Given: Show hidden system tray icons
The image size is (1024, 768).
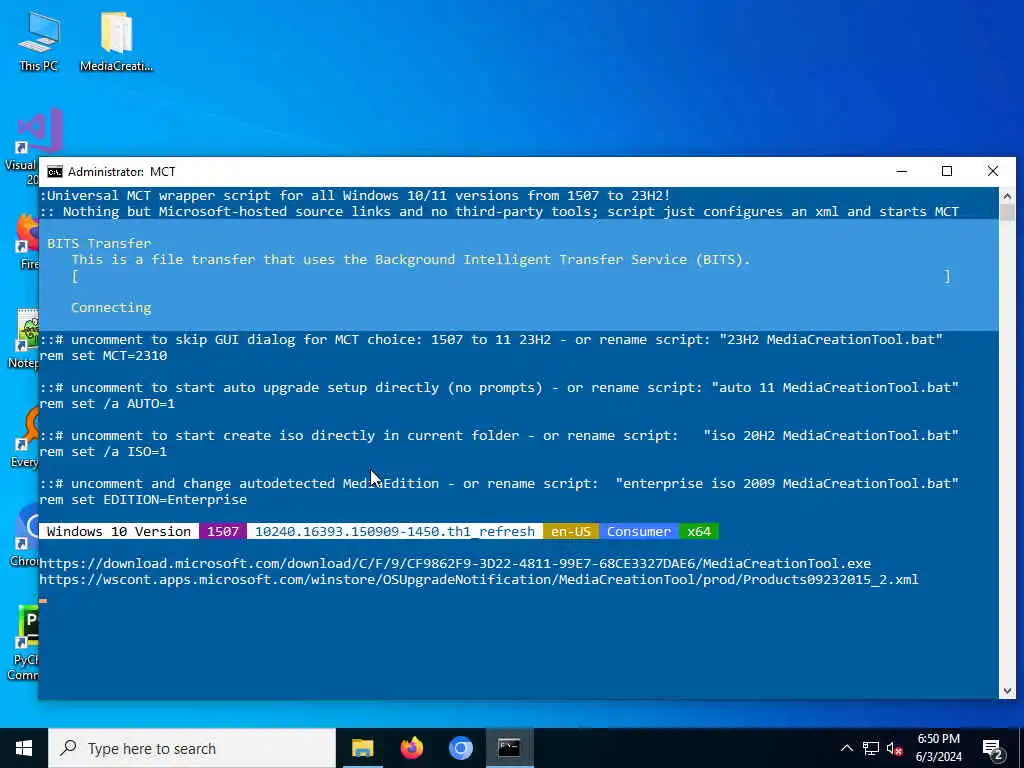Looking at the screenshot, I should coord(846,748).
